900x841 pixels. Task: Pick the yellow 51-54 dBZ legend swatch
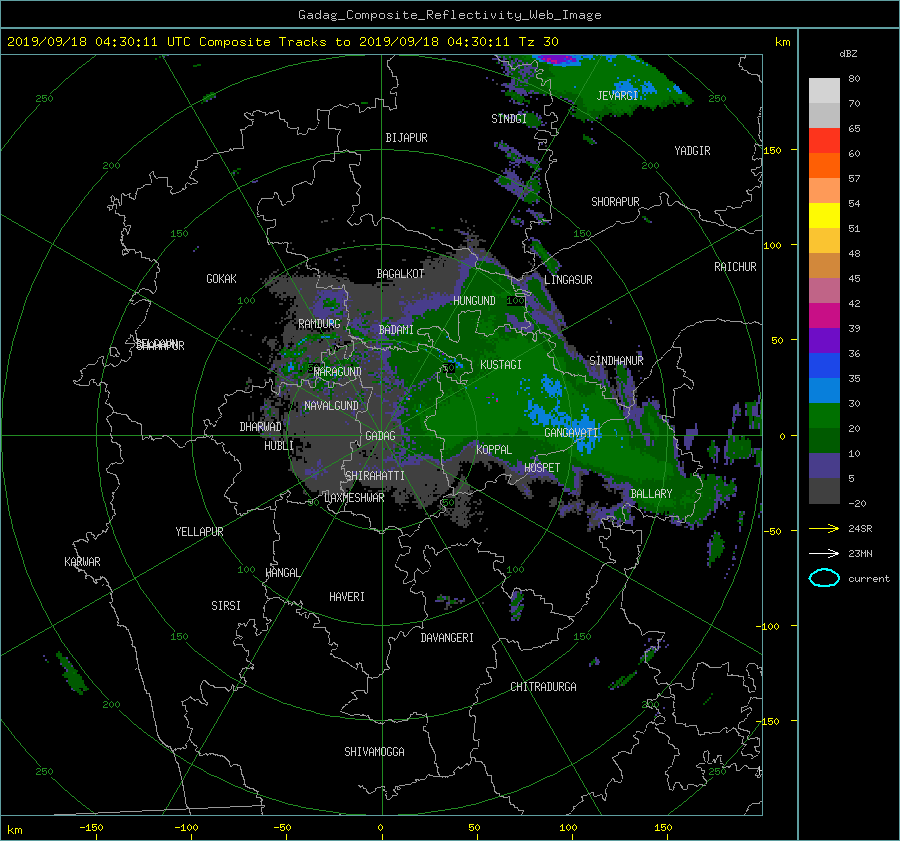tap(824, 216)
